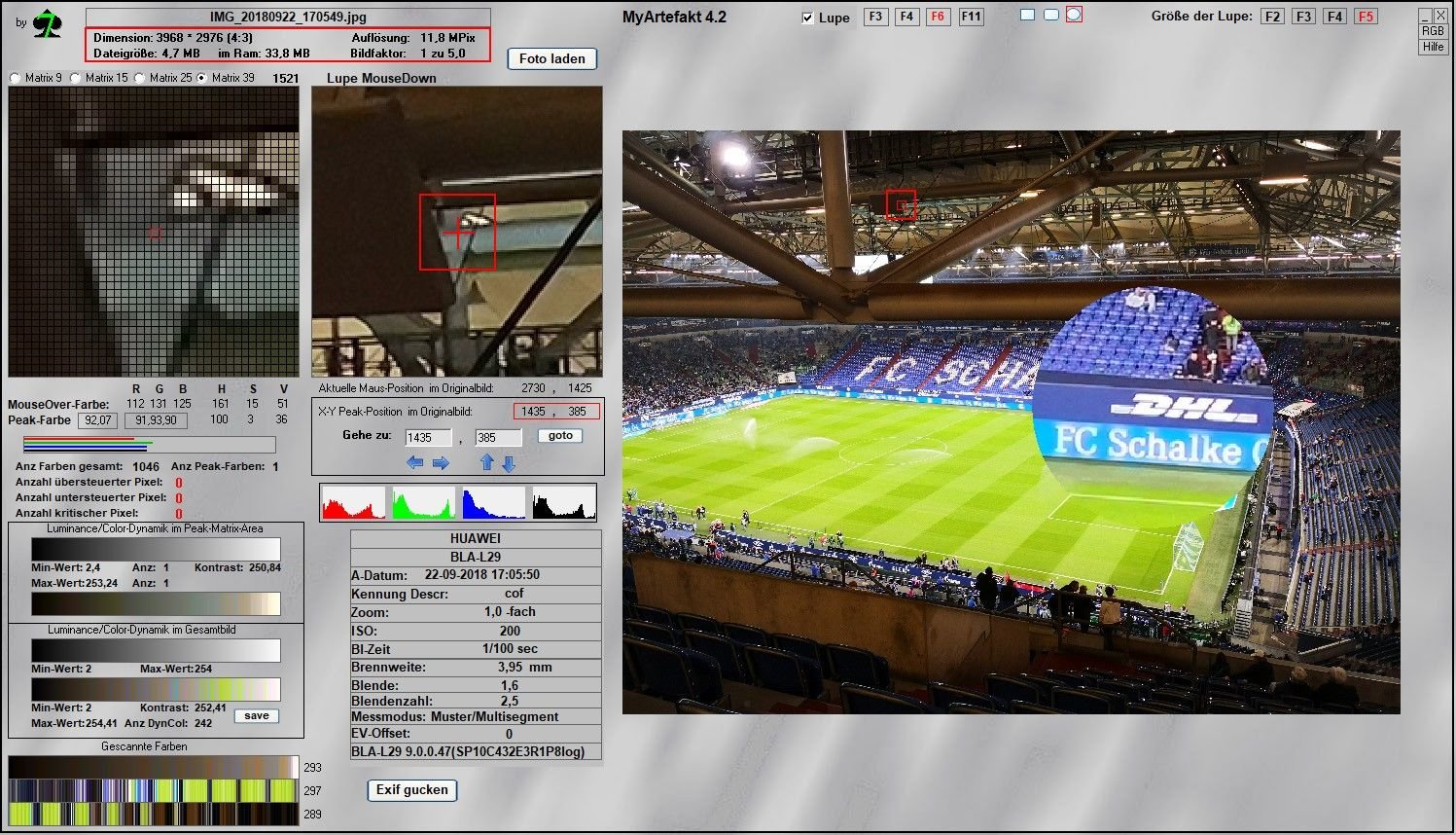Click the scanned colors strip labeled 293
This screenshot has width=1456, height=835.
point(154,767)
